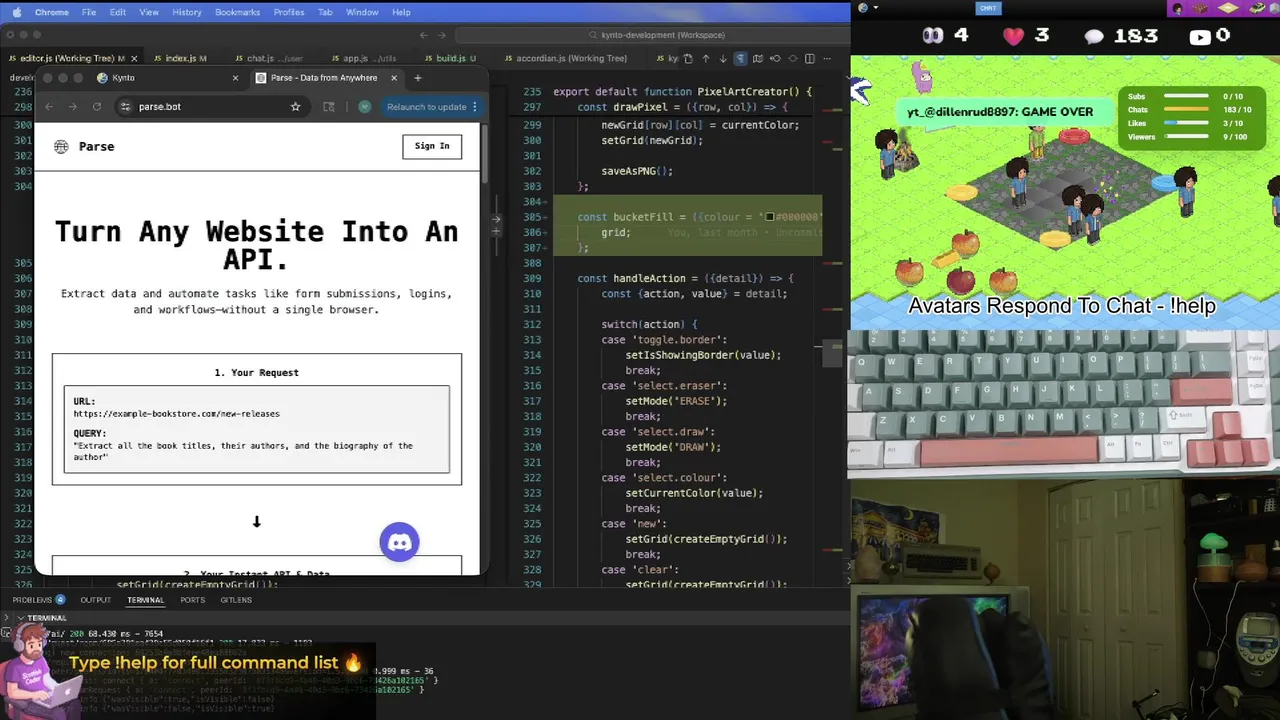
Task: Collapse the TERMINAL section chevron
Action: (x=19, y=618)
